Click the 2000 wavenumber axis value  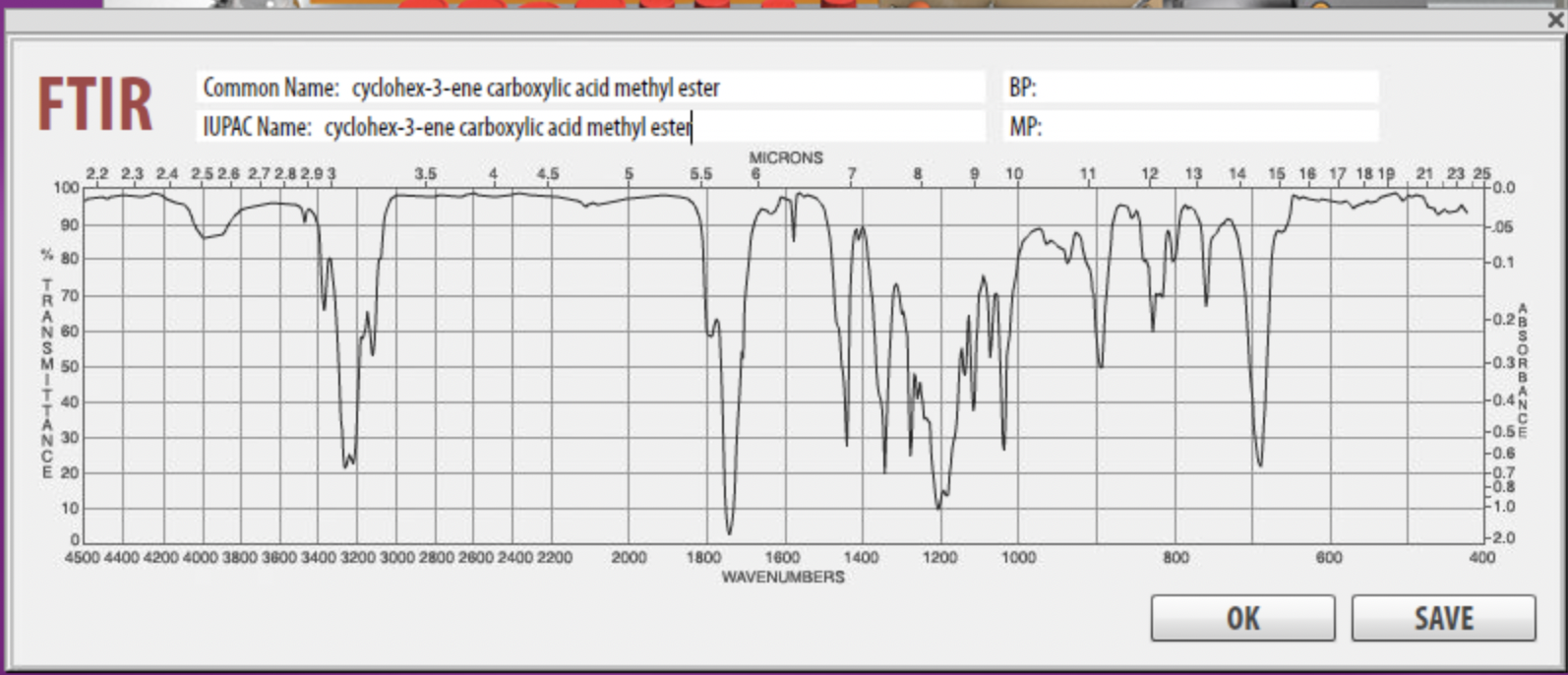pyautogui.click(x=629, y=558)
